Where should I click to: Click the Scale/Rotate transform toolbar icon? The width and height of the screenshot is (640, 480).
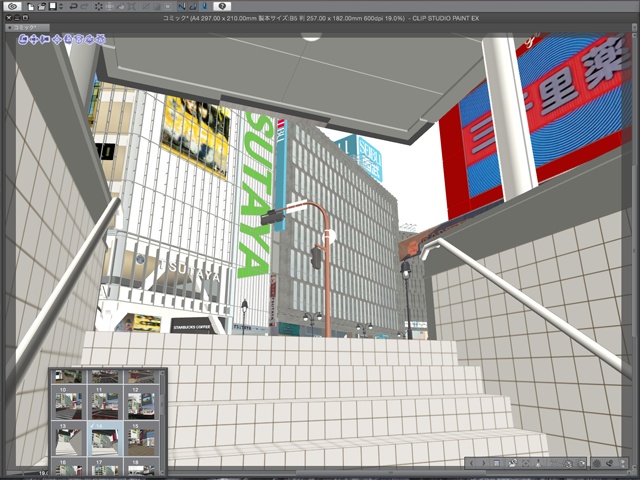pos(110,6)
